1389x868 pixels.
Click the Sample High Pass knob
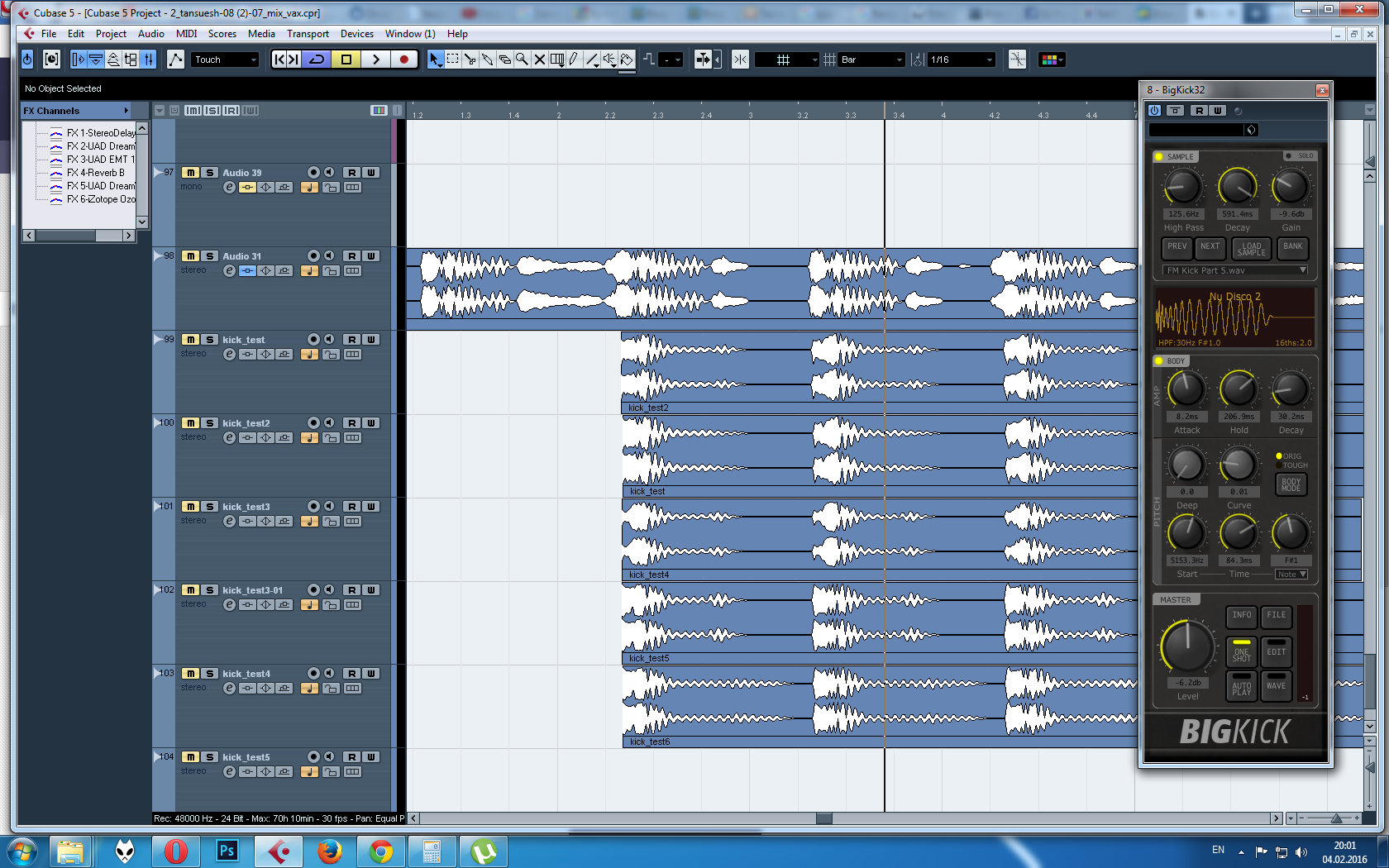pos(1183,187)
